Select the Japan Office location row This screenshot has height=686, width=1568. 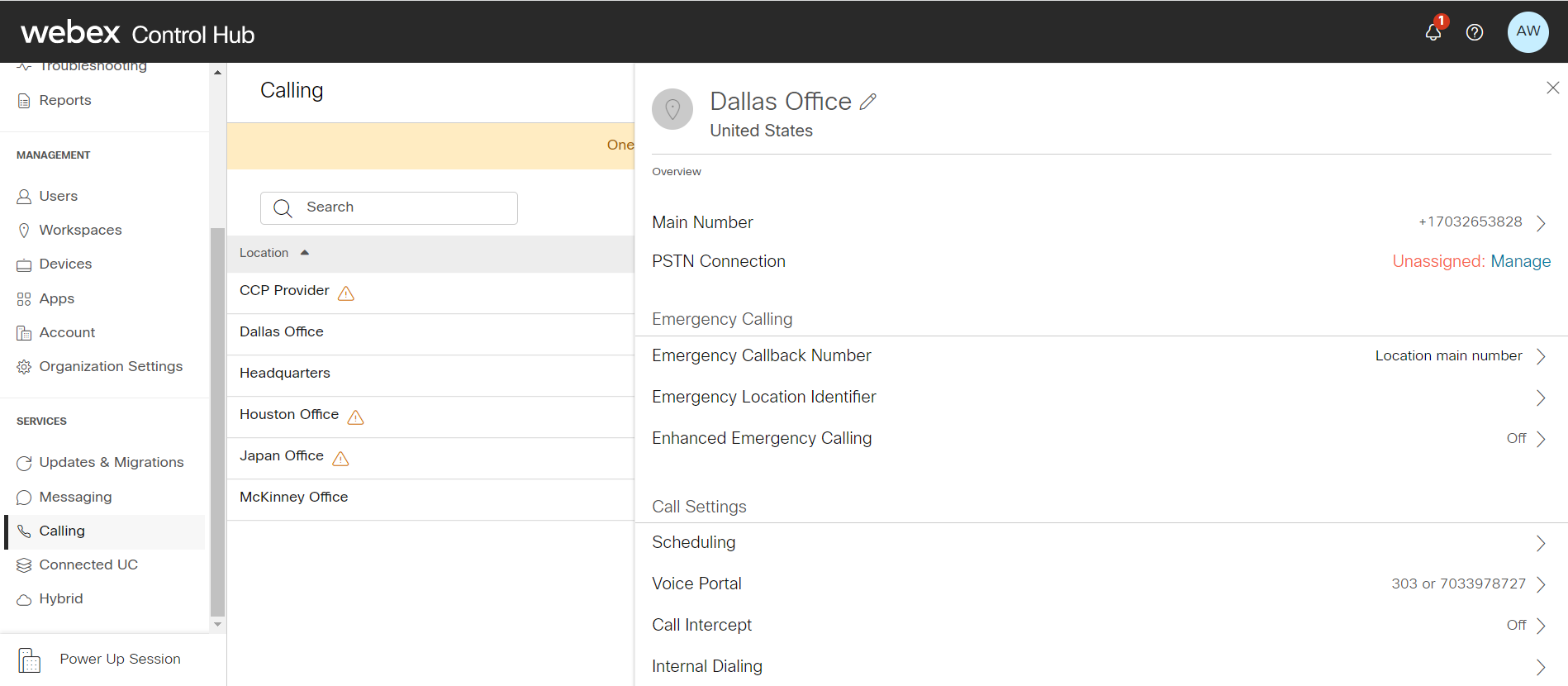click(x=430, y=459)
